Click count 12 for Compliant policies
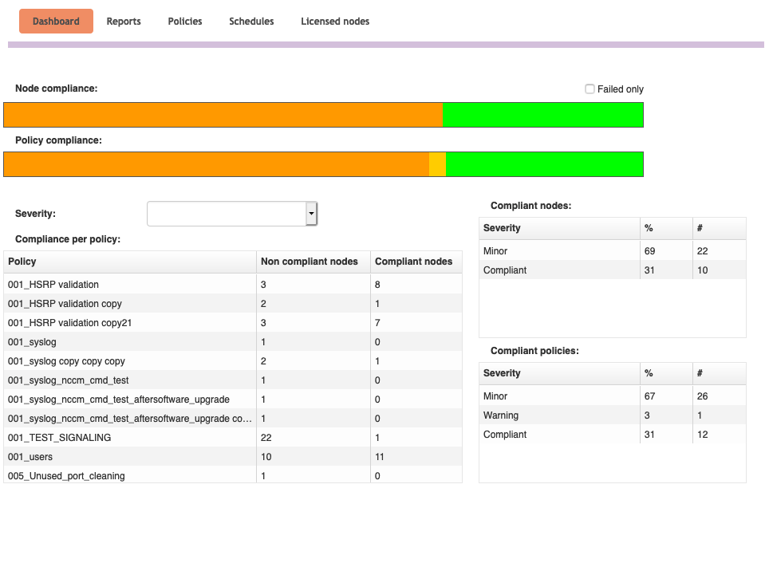Image resolution: width=769 pixels, height=563 pixels. coord(702,435)
